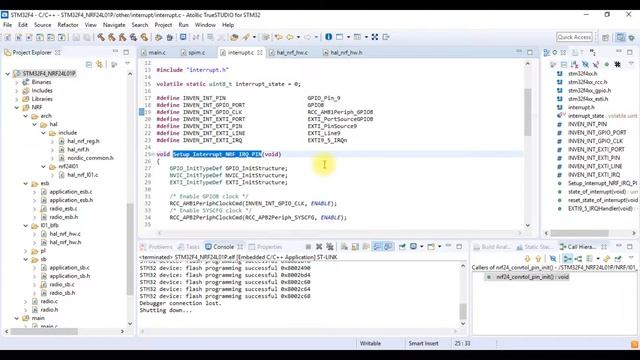
Task: Open Project Explorer view menu triangle
Action: pyautogui.click(x=127, y=64)
